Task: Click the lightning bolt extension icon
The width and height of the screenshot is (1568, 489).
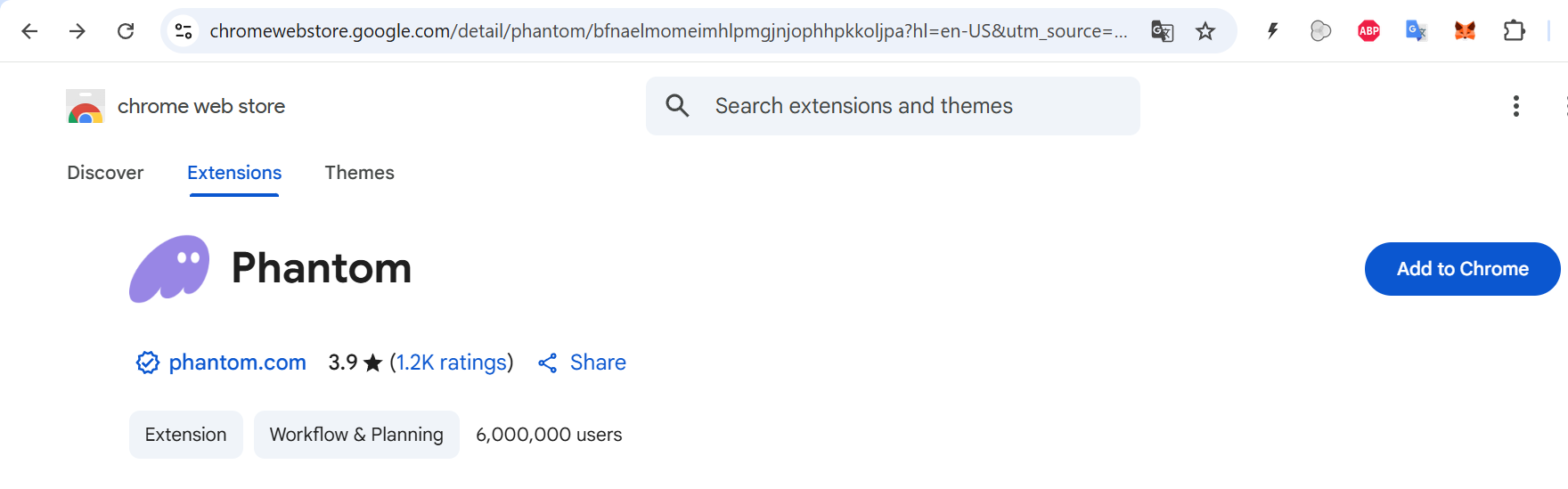Action: click(x=1272, y=31)
